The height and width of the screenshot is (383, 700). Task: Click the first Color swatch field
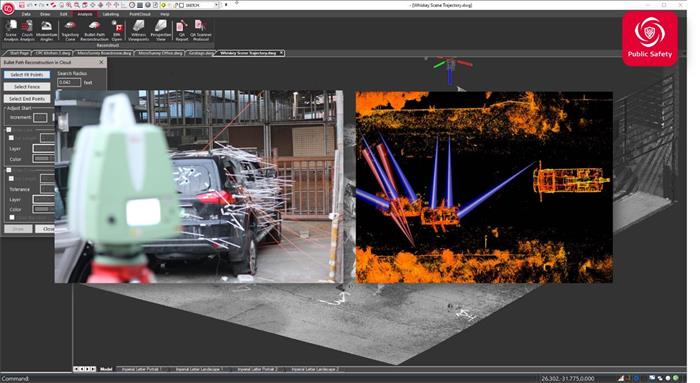click(43, 159)
